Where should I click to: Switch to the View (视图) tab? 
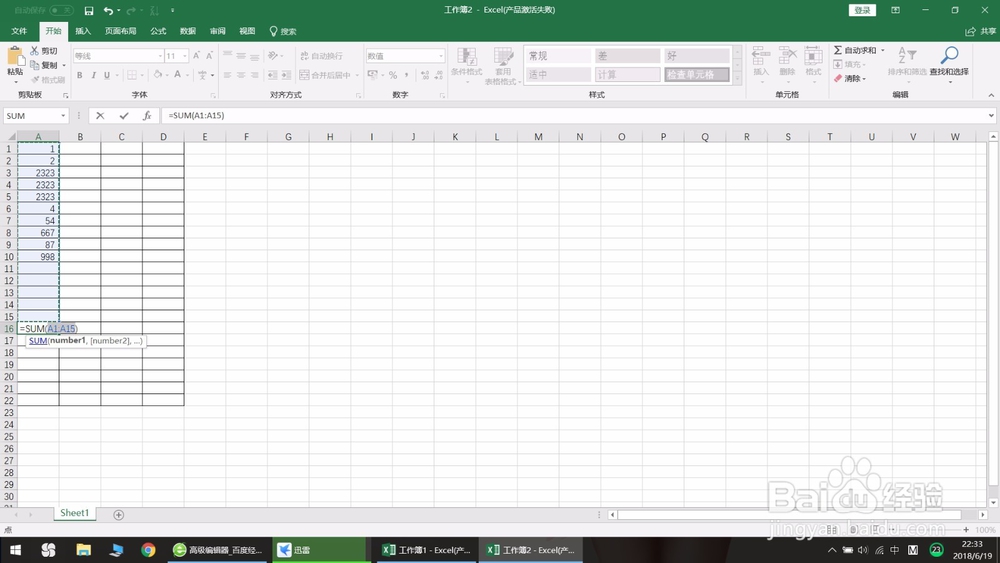click(247, 31)
